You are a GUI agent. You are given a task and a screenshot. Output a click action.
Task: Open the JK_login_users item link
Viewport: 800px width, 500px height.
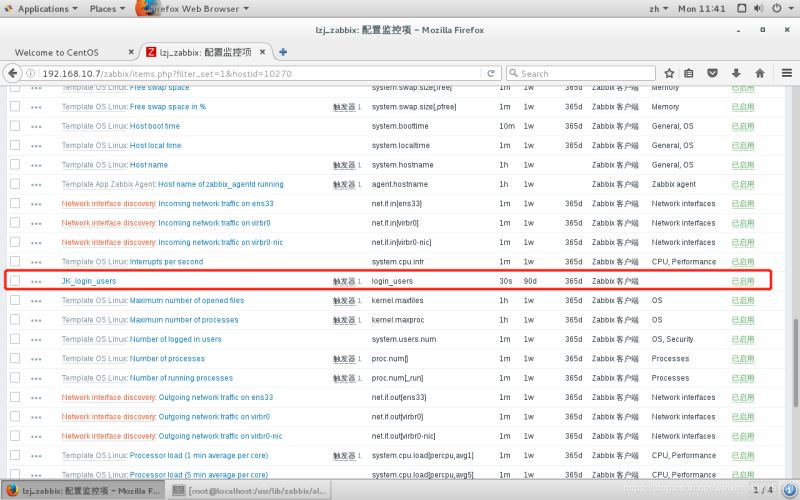(x=89, y=281)
